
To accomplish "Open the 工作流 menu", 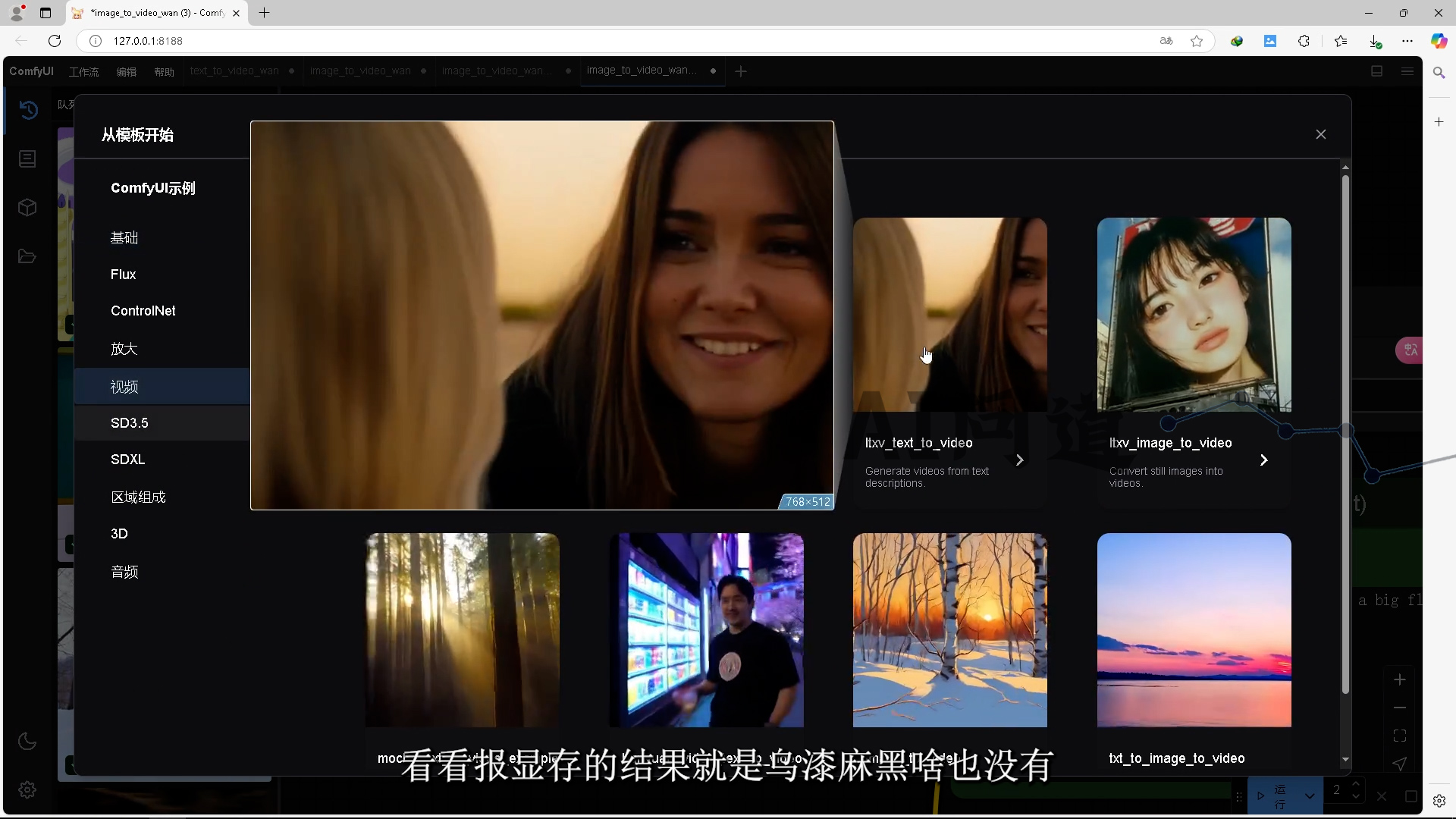I will [x=83, y=71].
